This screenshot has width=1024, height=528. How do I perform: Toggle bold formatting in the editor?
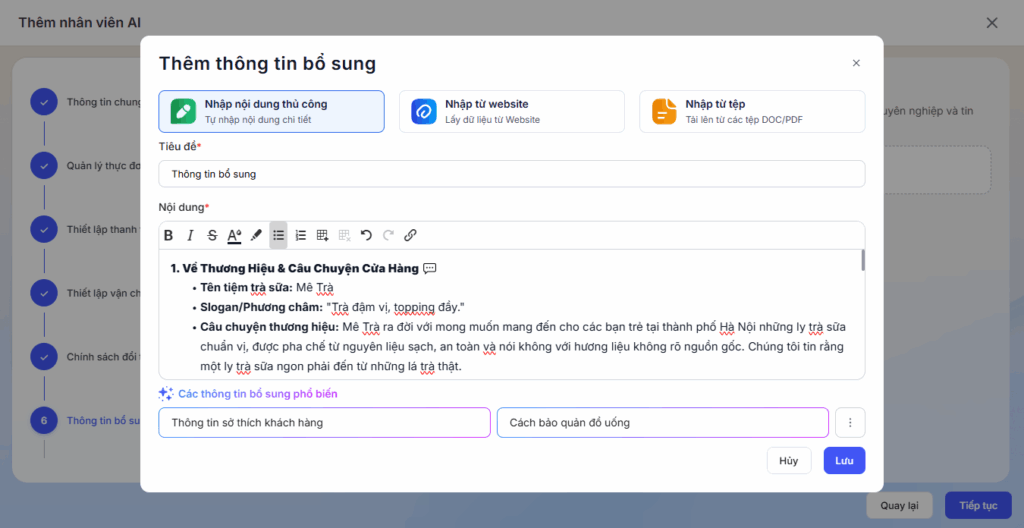(168, 236)
